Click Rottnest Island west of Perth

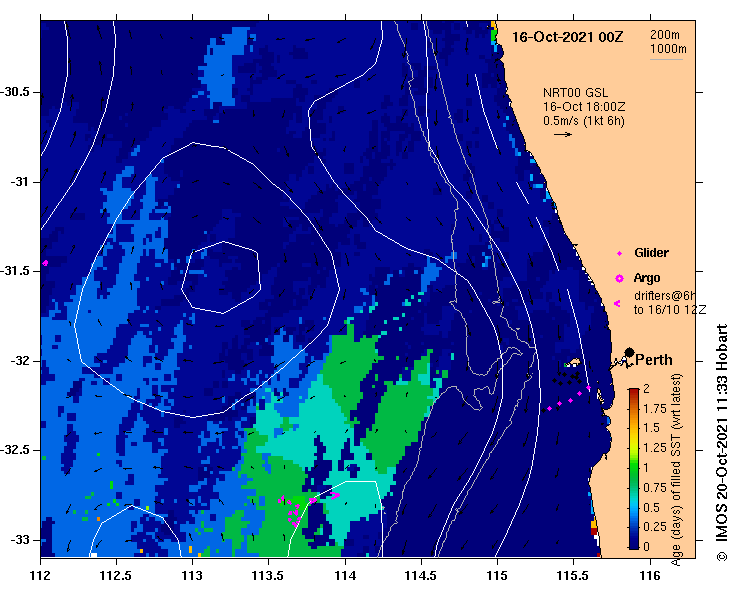pyautogui.click(x=573, y=363)
